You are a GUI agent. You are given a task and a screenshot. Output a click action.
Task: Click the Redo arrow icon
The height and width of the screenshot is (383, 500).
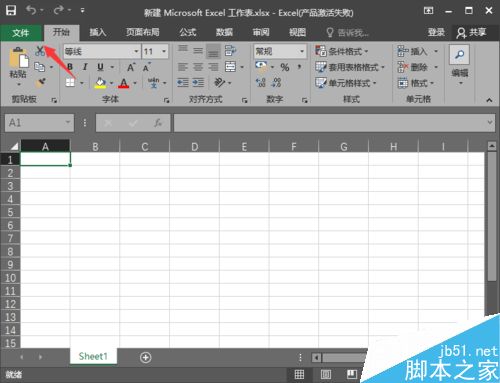[59, 11]
